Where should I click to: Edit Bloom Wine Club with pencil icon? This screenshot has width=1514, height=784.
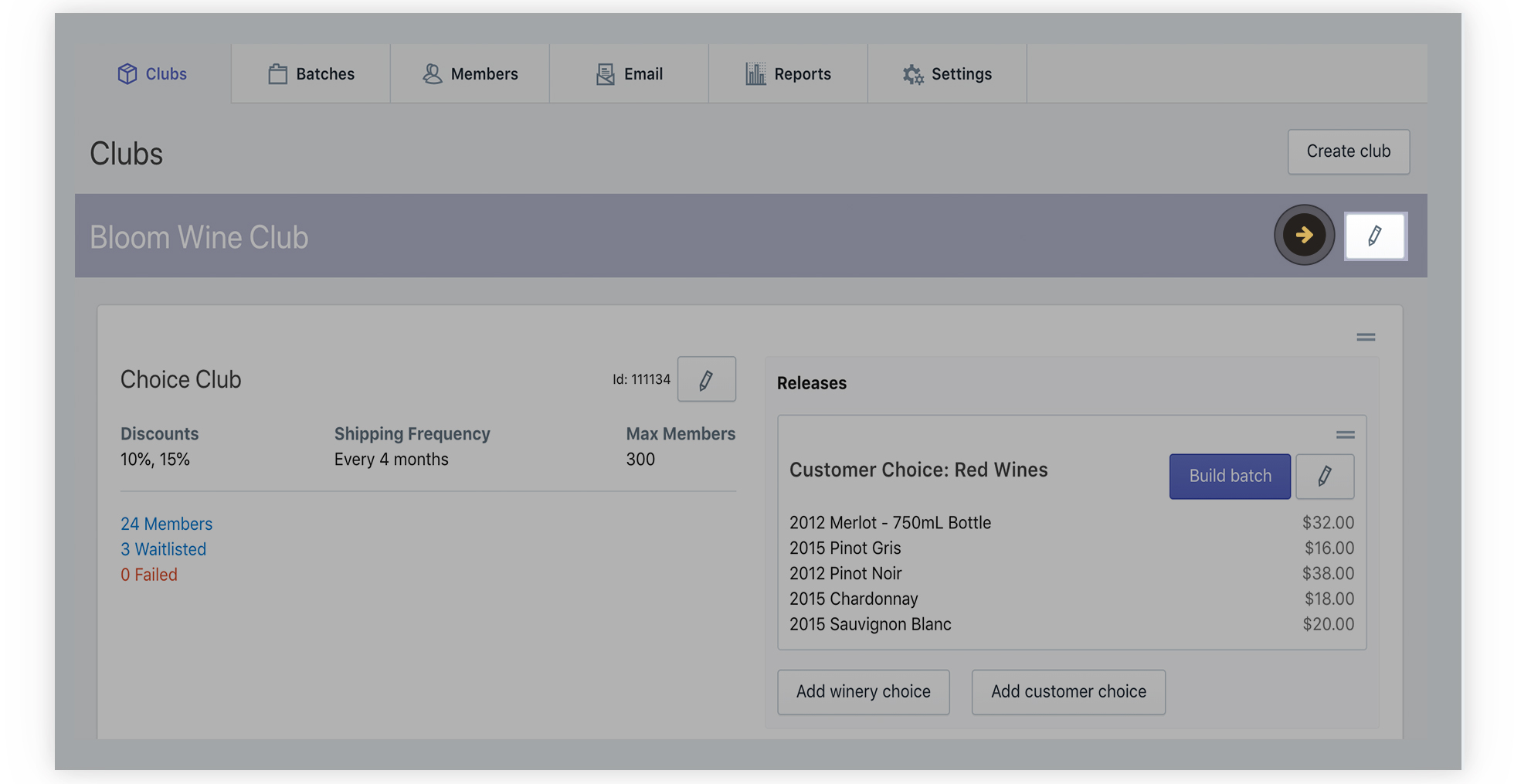click(1375, 236)
